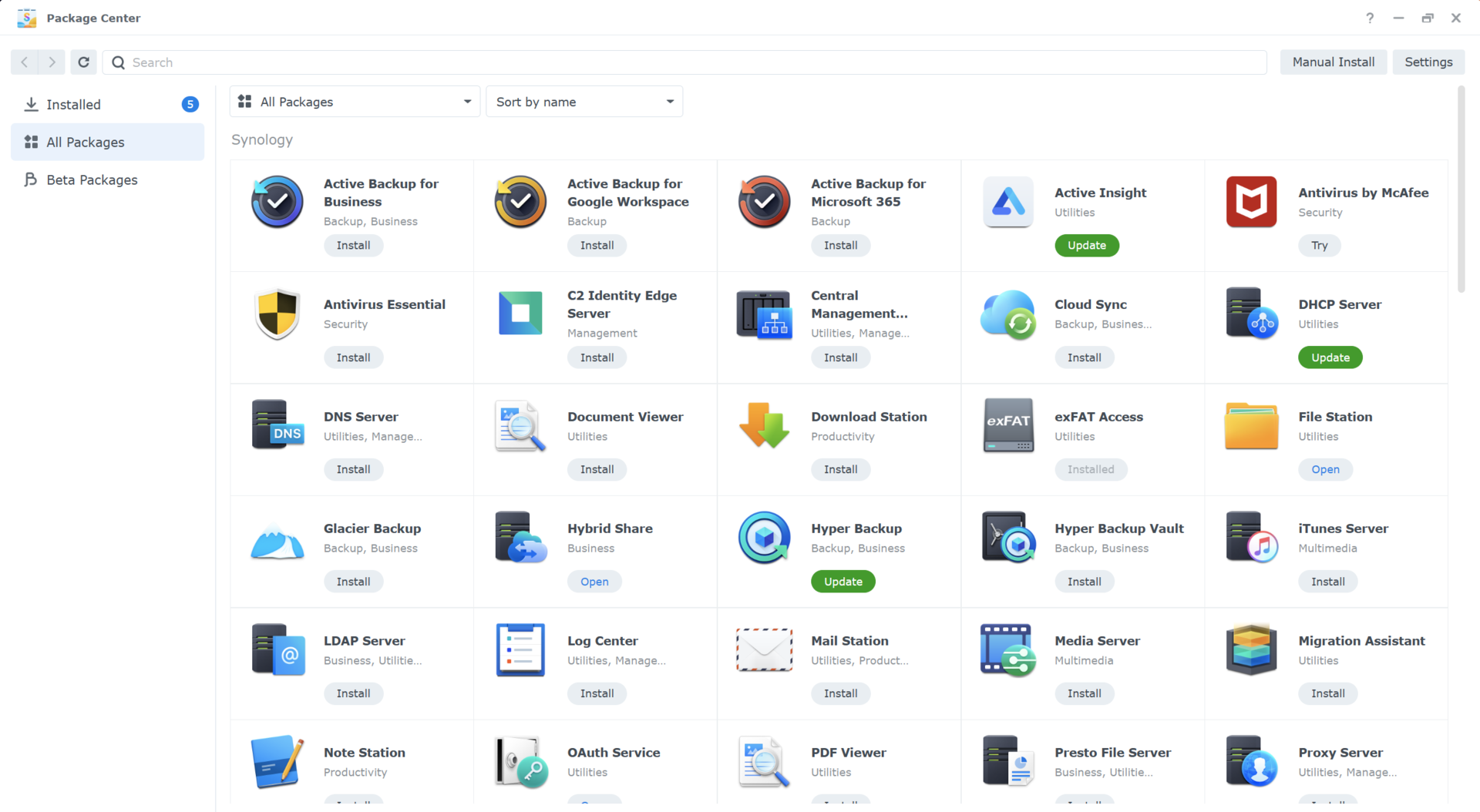Screen dimensions: 1480x812
Task: Install the Glacier Backup package
Action: pos(353,582)
